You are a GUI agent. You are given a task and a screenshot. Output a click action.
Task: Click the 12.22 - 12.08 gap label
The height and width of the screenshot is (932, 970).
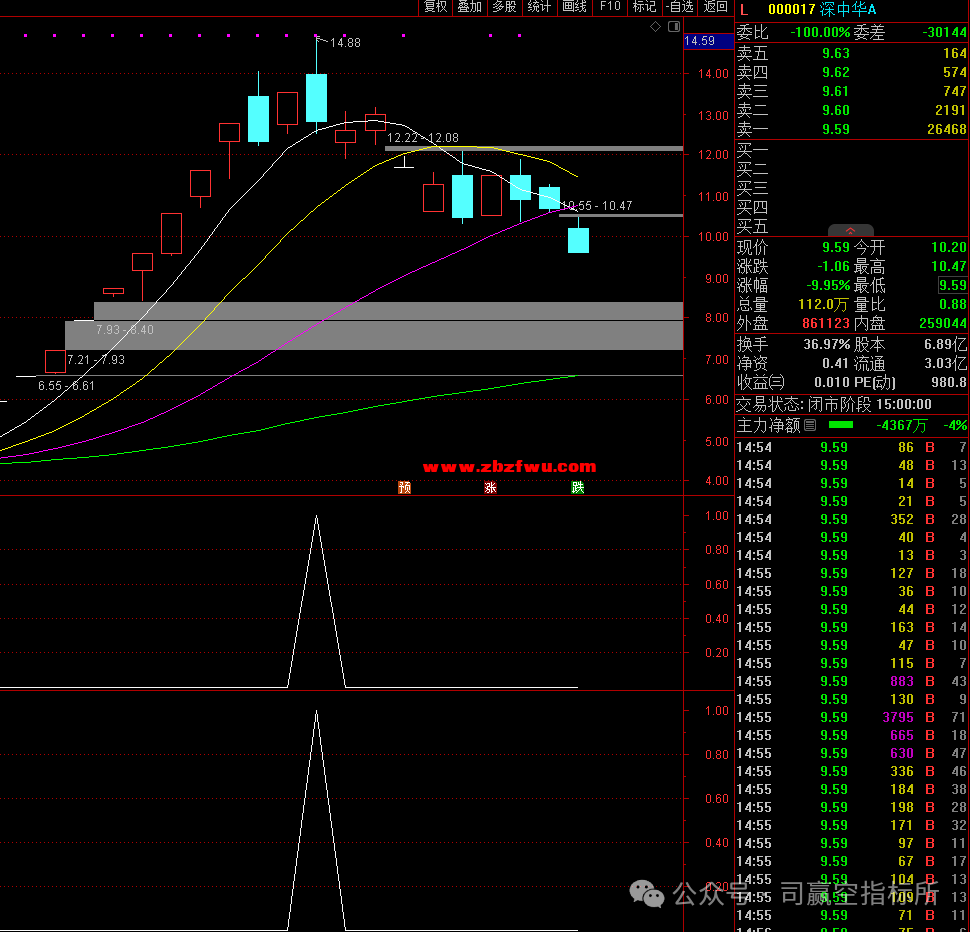click(423, 138)
